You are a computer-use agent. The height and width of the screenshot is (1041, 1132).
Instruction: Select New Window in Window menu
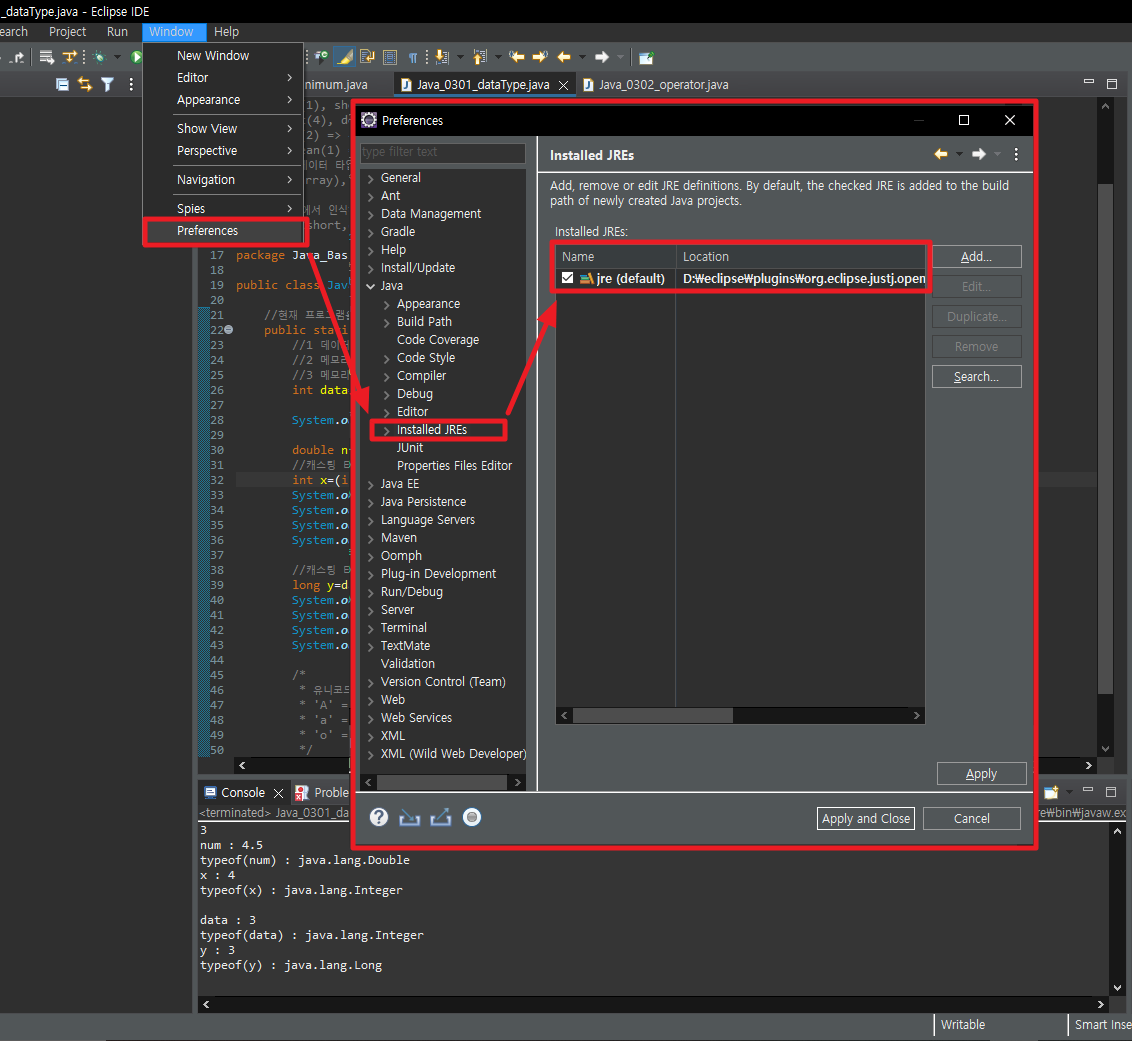coord(223,56)
